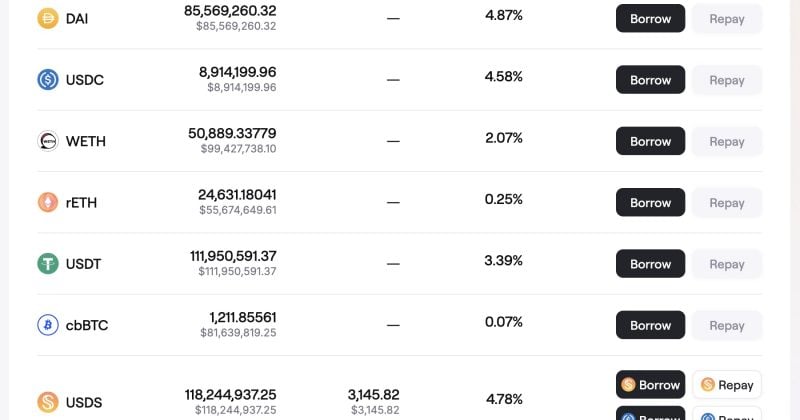Click the WETH token icon
The image size is (800, 420).
coord(48,141)
